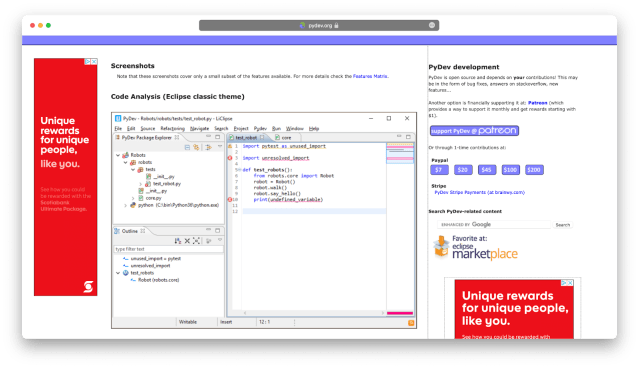
Task: Expand the test_robot.py tree node
Action: 141,184
